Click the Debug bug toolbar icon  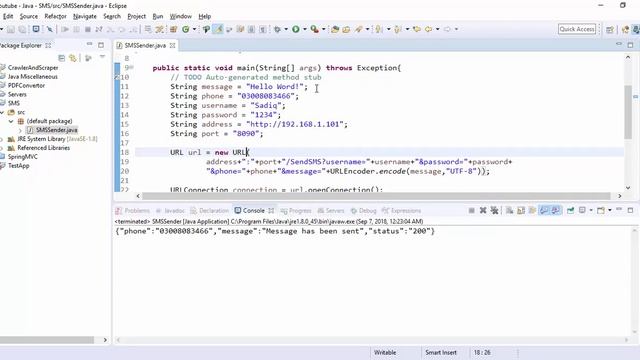coord(278,29)
